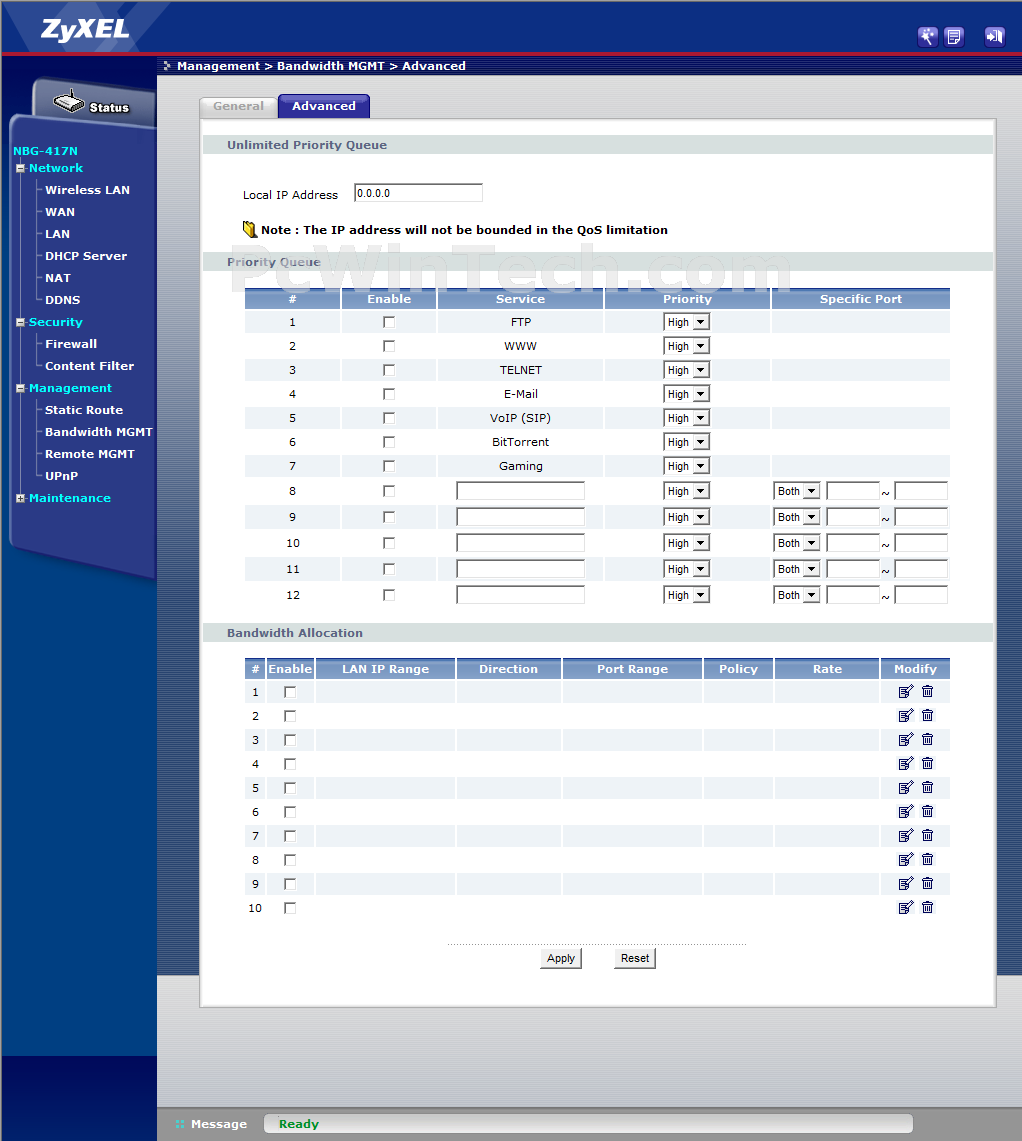The image size is (1022, 1141).
Task: Open DHCP Server settings in sidebar
Action: pos(86,256)
